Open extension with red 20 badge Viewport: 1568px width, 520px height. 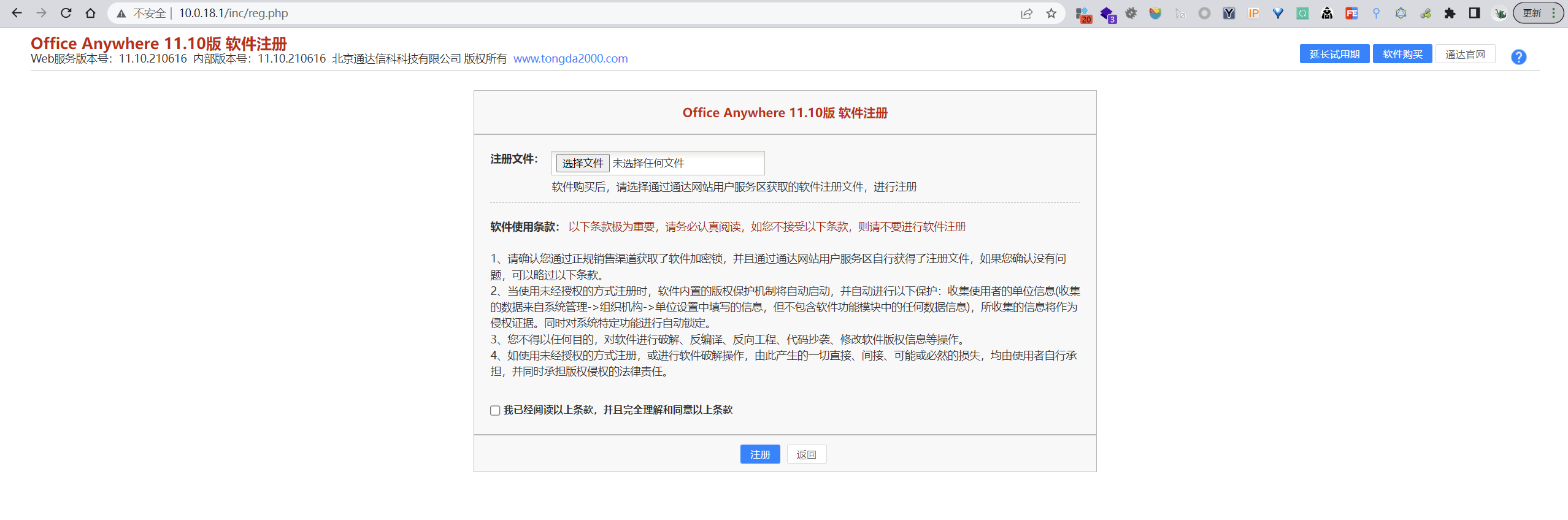(1083, 15)
